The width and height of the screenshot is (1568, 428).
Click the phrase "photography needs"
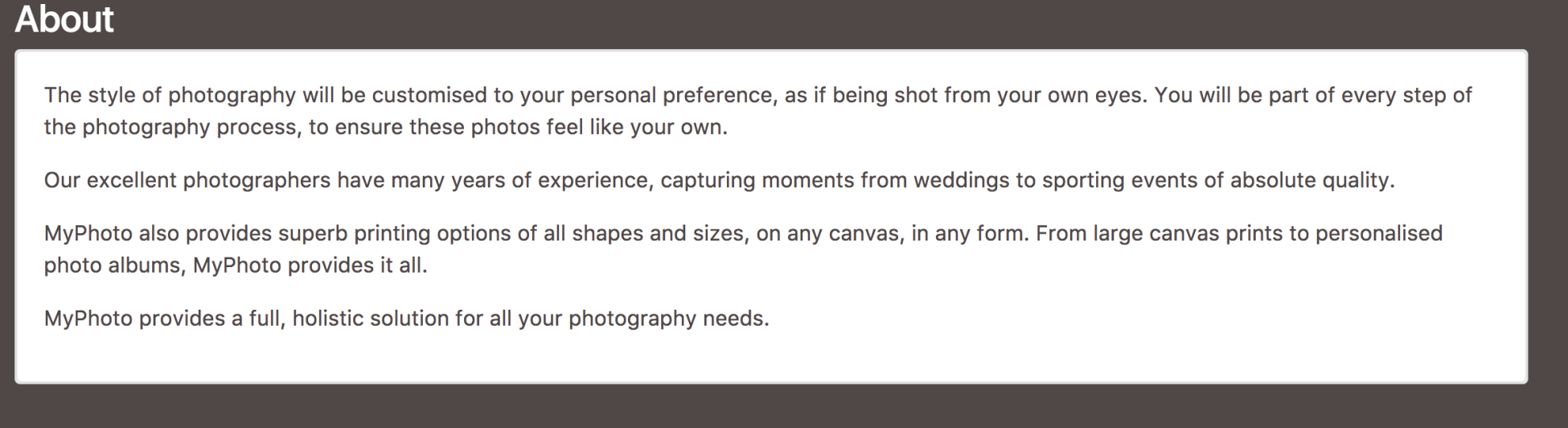click(668, 319)
